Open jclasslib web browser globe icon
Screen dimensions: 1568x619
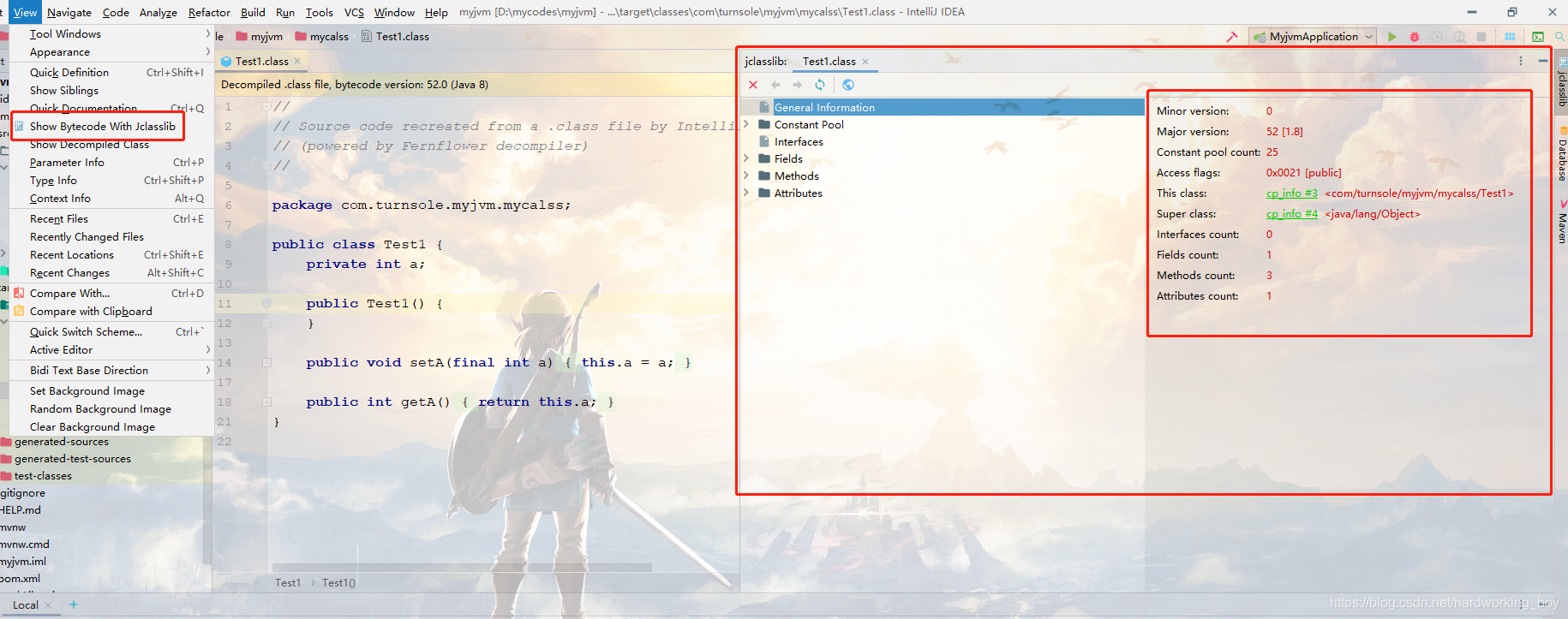coord(848,85)
